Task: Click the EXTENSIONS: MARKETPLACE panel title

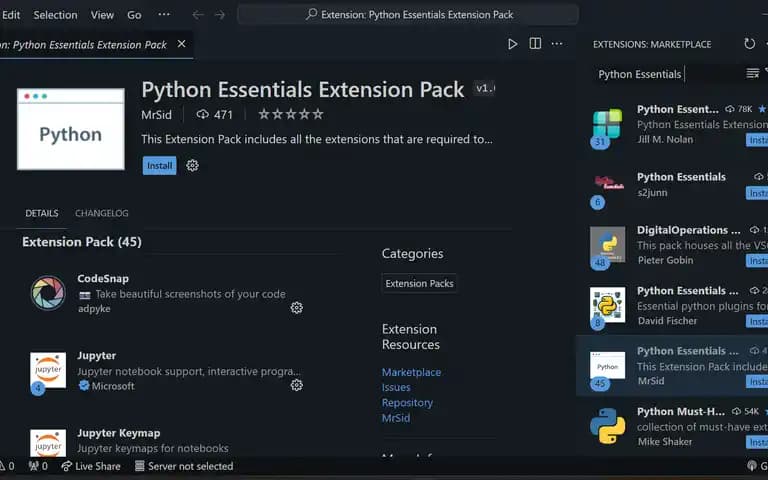Action: [x=652, y=44]
